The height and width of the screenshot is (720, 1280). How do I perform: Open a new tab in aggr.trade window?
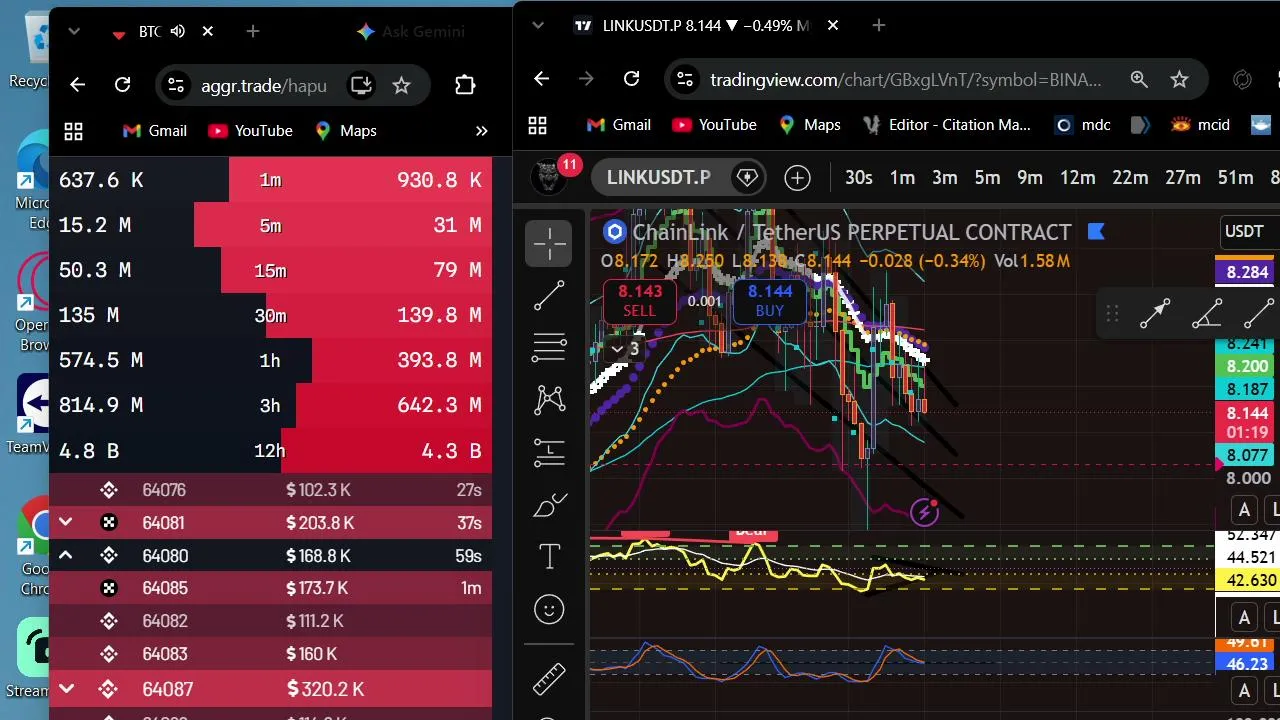coord(253,31)
